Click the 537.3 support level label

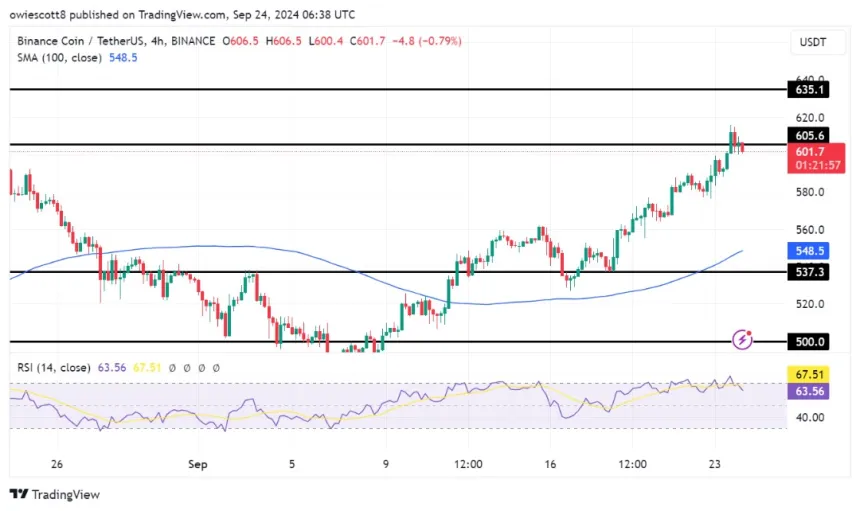point(806,272)
